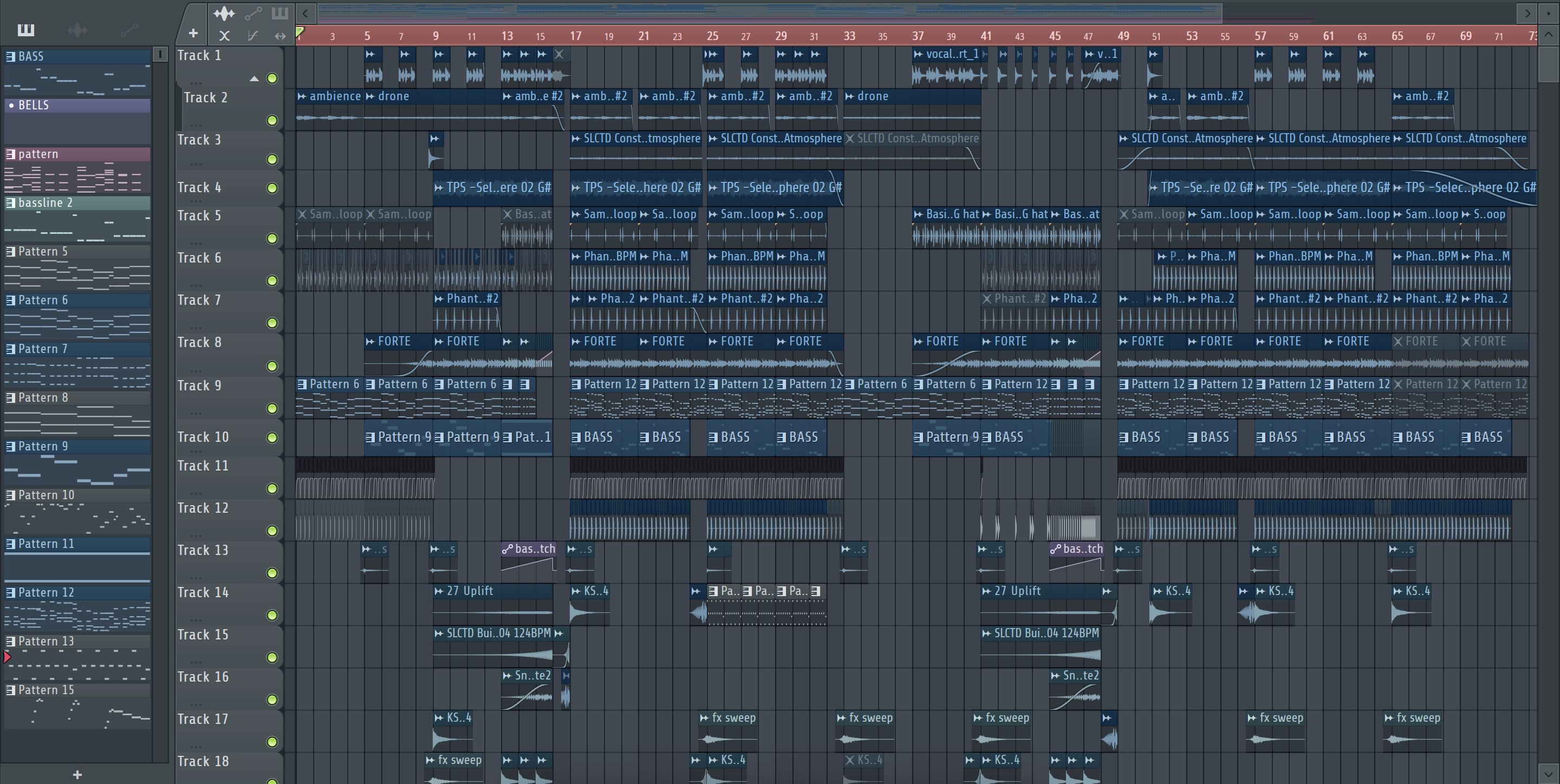Image resolution: width=1560 pixels, height=784 pixels.
Task: Show patterns in the picker panel
Action: [x=25, y=30]
